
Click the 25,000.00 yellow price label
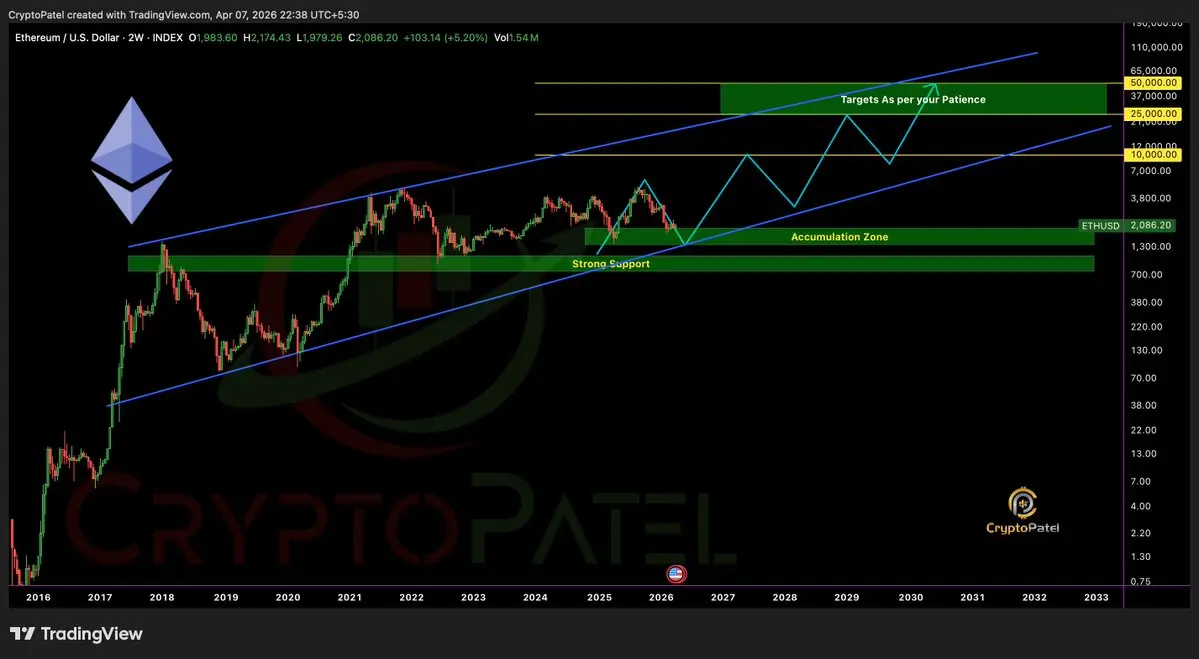[1152, 114]
